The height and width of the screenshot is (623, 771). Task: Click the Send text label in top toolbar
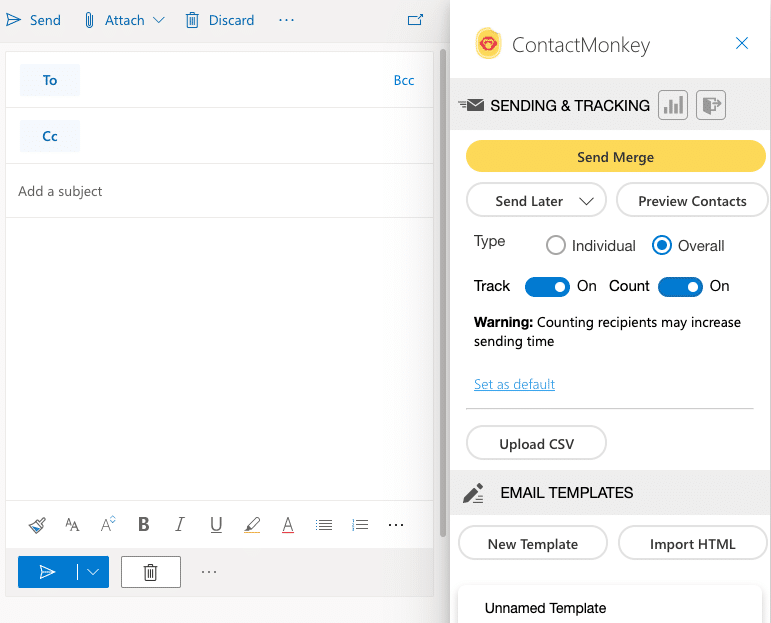[45, 20]
